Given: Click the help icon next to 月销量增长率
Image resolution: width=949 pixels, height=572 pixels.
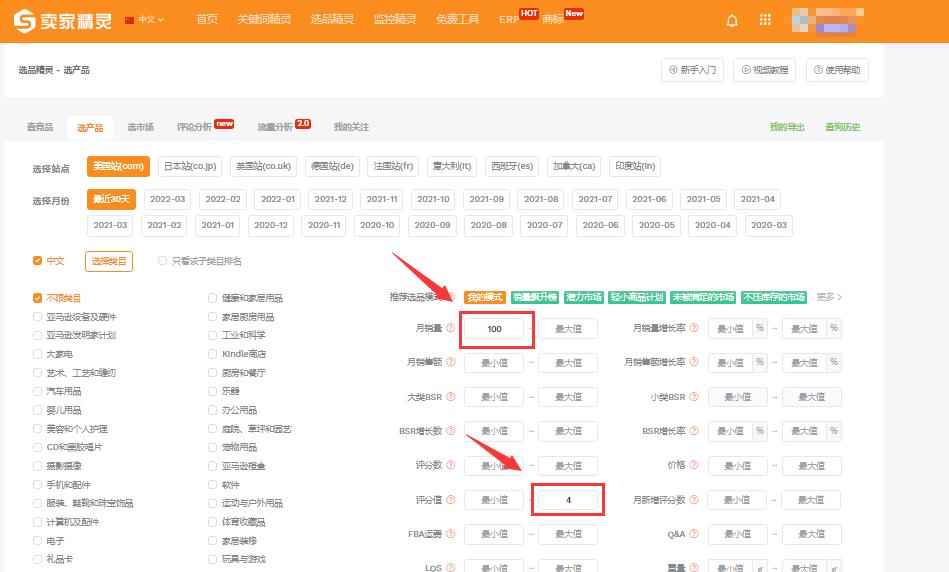Looking at the screenshot, I should [x=694, y=327].
